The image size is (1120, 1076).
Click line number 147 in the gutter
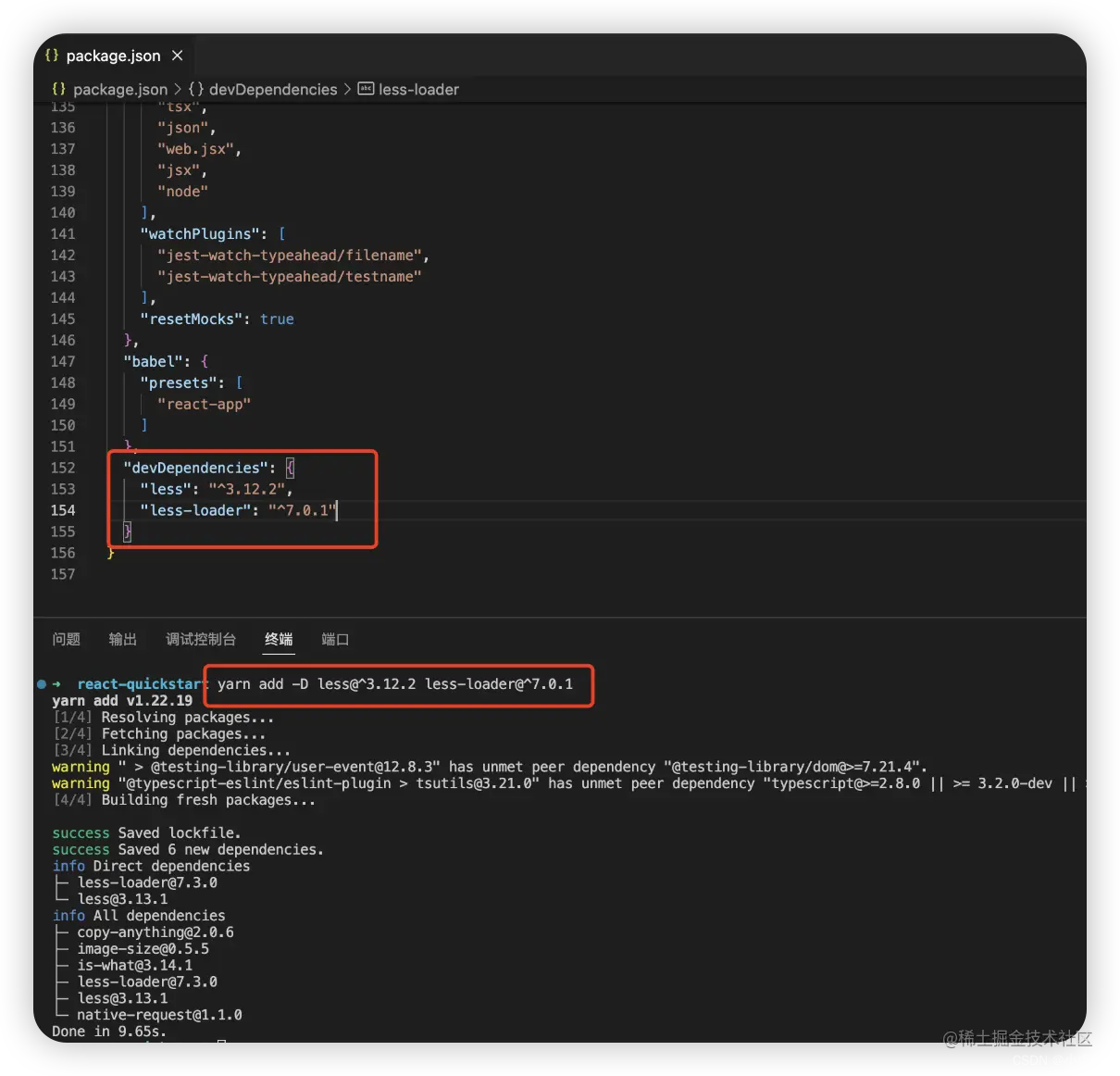(63, 361)
